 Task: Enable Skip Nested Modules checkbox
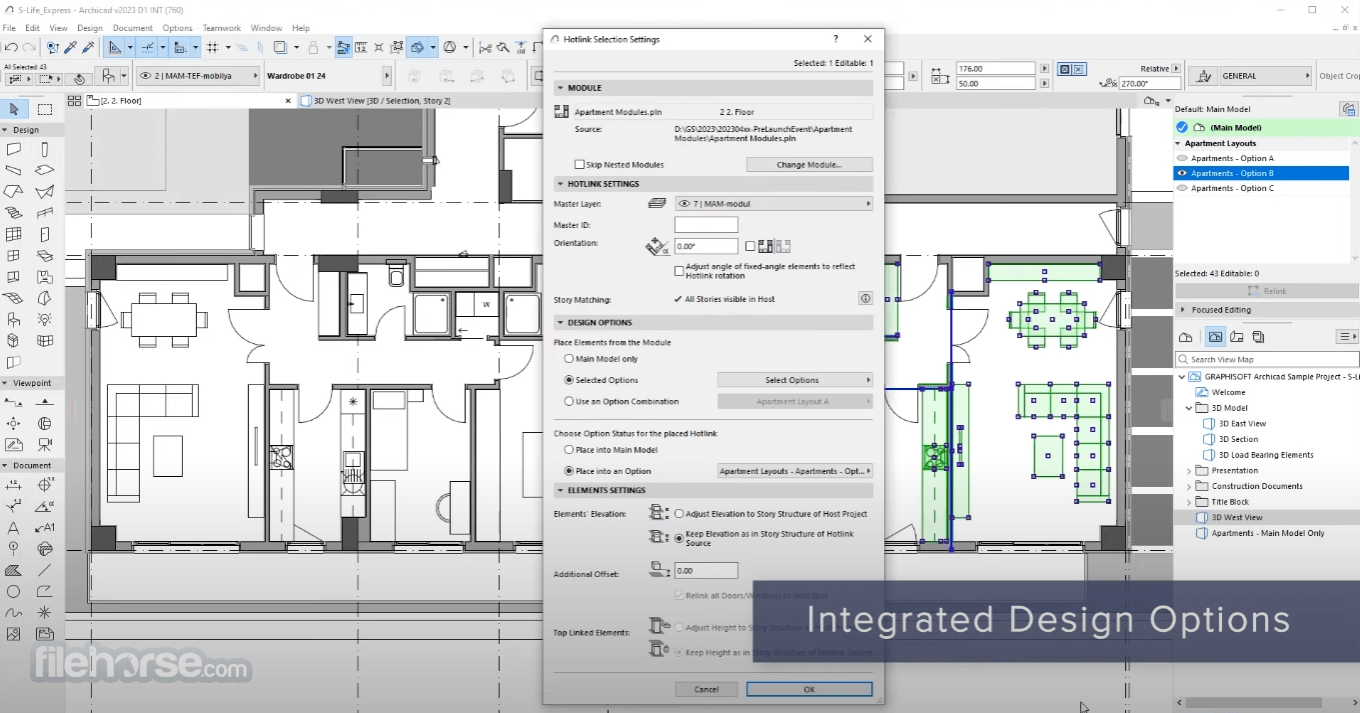[x=579, y=165]
